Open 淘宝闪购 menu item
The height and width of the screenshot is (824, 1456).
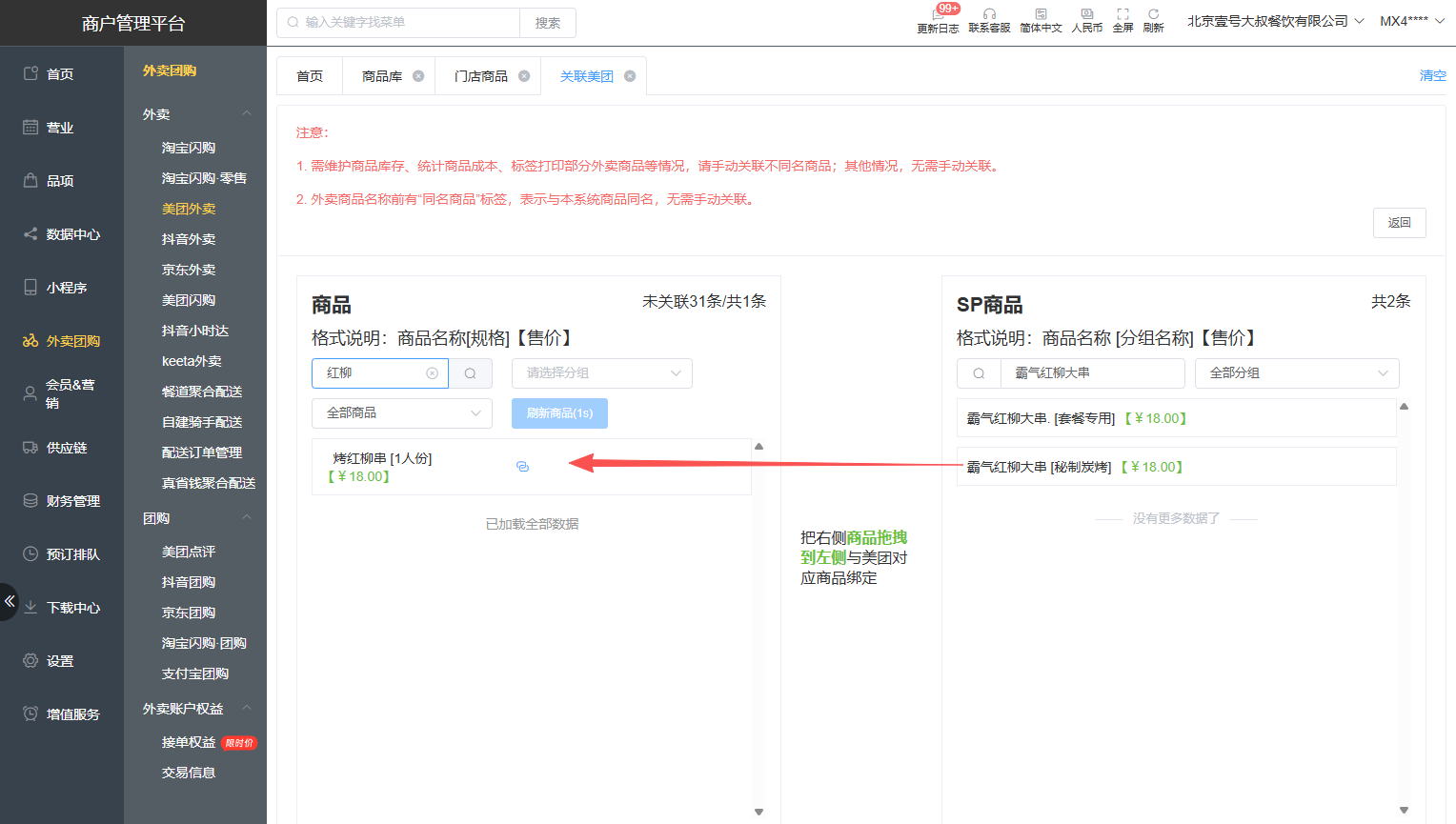coord(189,148)
